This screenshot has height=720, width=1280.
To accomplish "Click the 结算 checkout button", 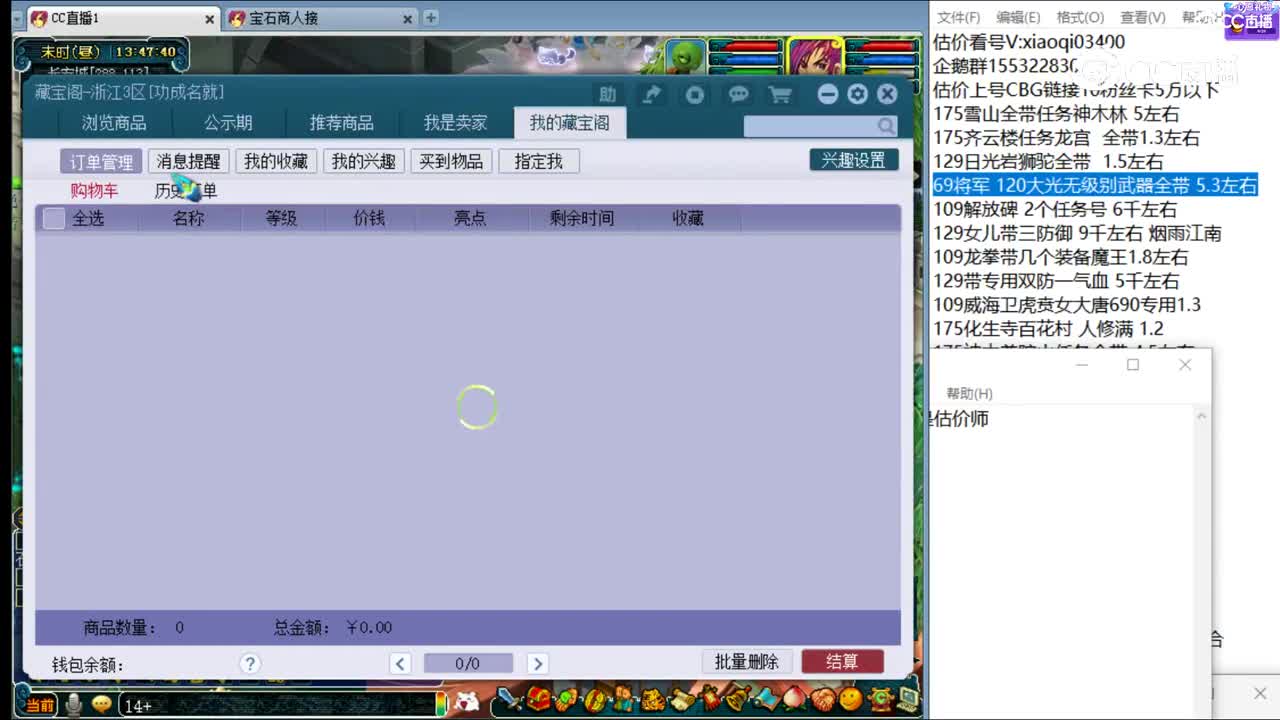I will pos(843,660).
